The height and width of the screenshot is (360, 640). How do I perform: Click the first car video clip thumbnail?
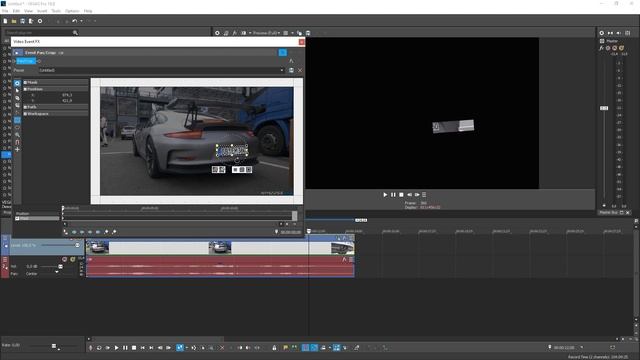click(98, 247)
